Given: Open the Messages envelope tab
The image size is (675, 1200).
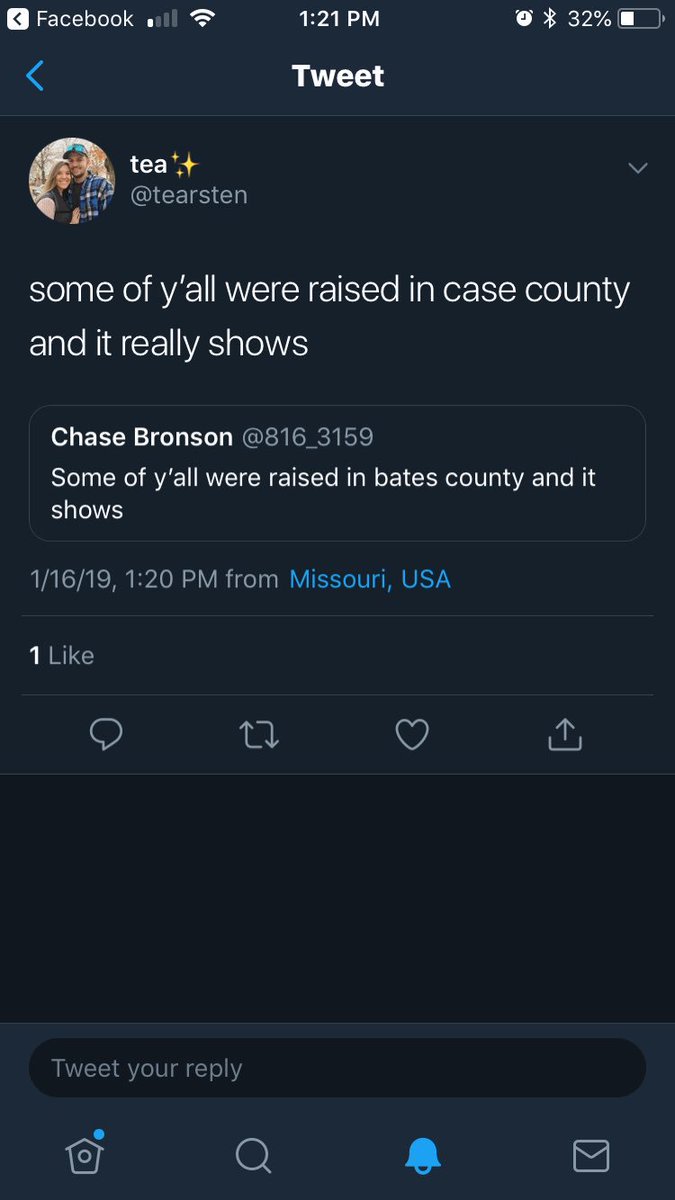Looking at the screenshot, I should coord(591,1156).
